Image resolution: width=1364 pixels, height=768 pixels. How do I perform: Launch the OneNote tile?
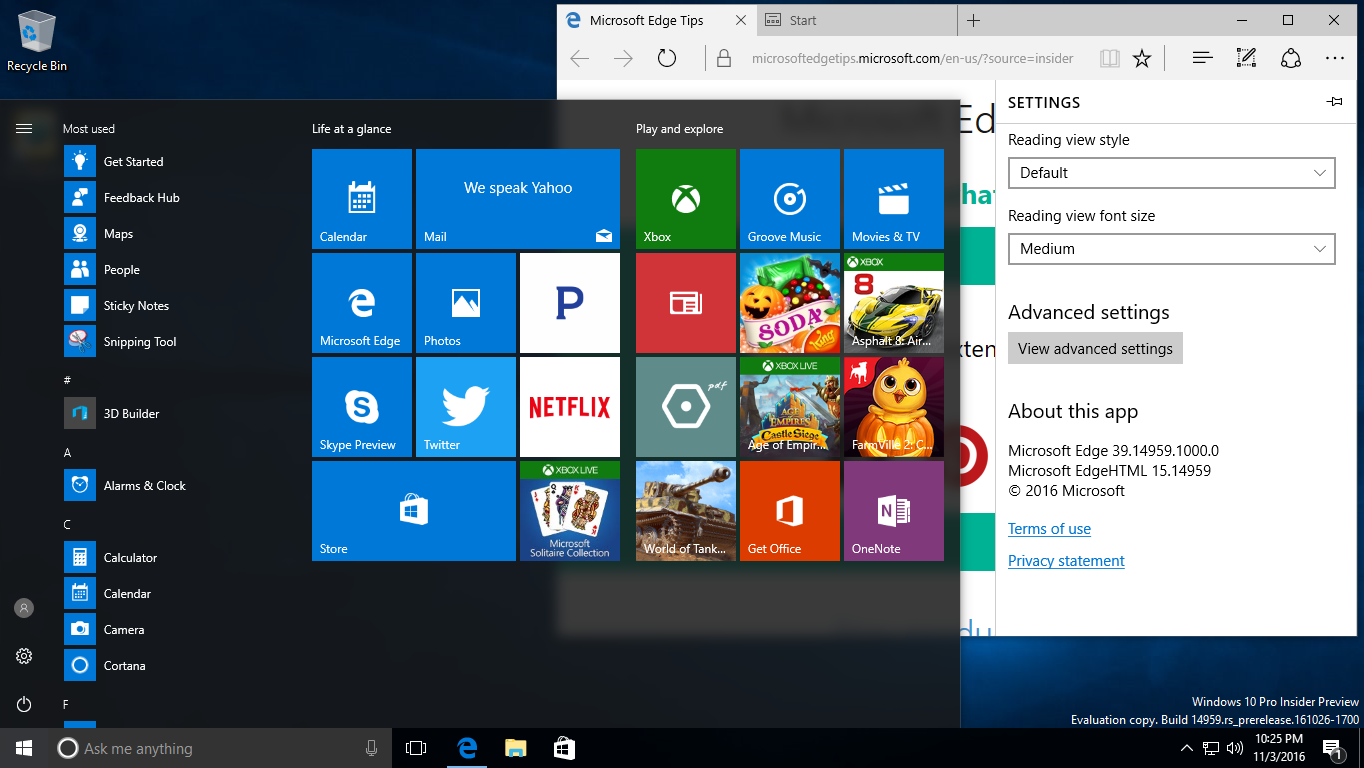tap(894, 511)
